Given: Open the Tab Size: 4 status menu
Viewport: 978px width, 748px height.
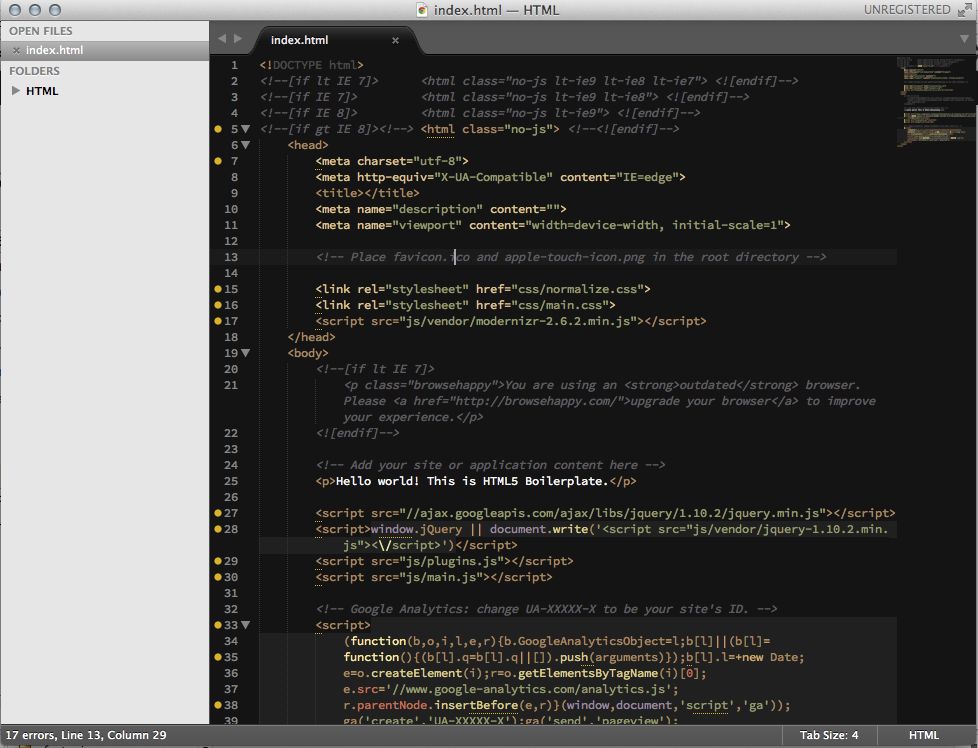Looking at the screenshot, I should point(829,736).
